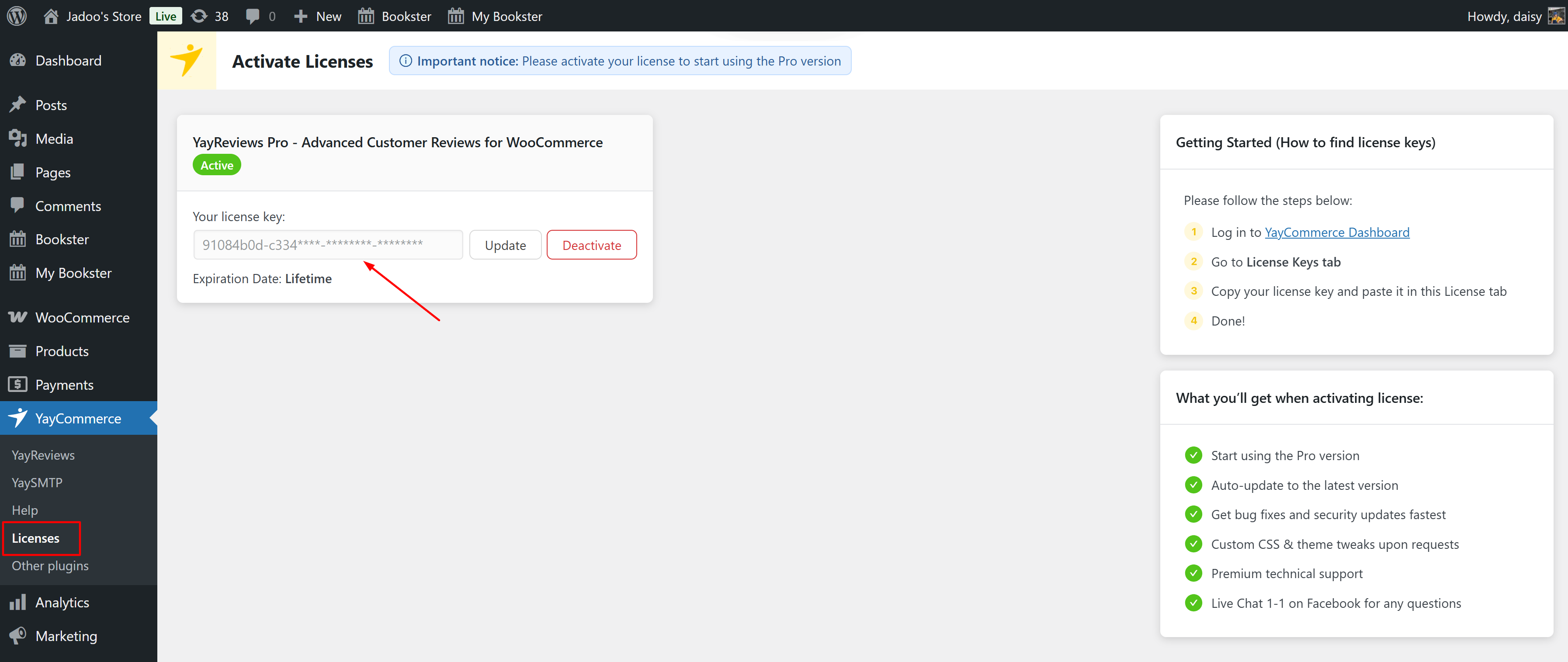Follow the YayCommerce Dashboard link
Screen dimensions: 1568x662
1336,232
